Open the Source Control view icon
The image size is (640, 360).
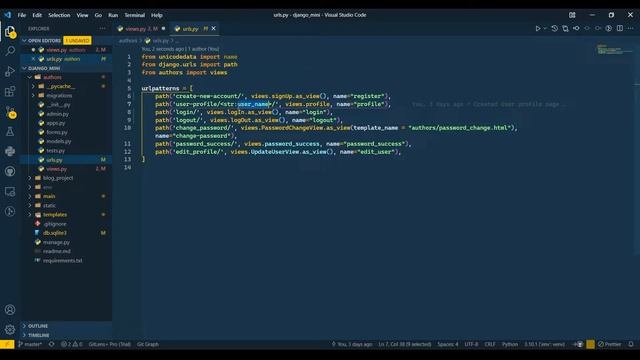click(x=10, y=111)
